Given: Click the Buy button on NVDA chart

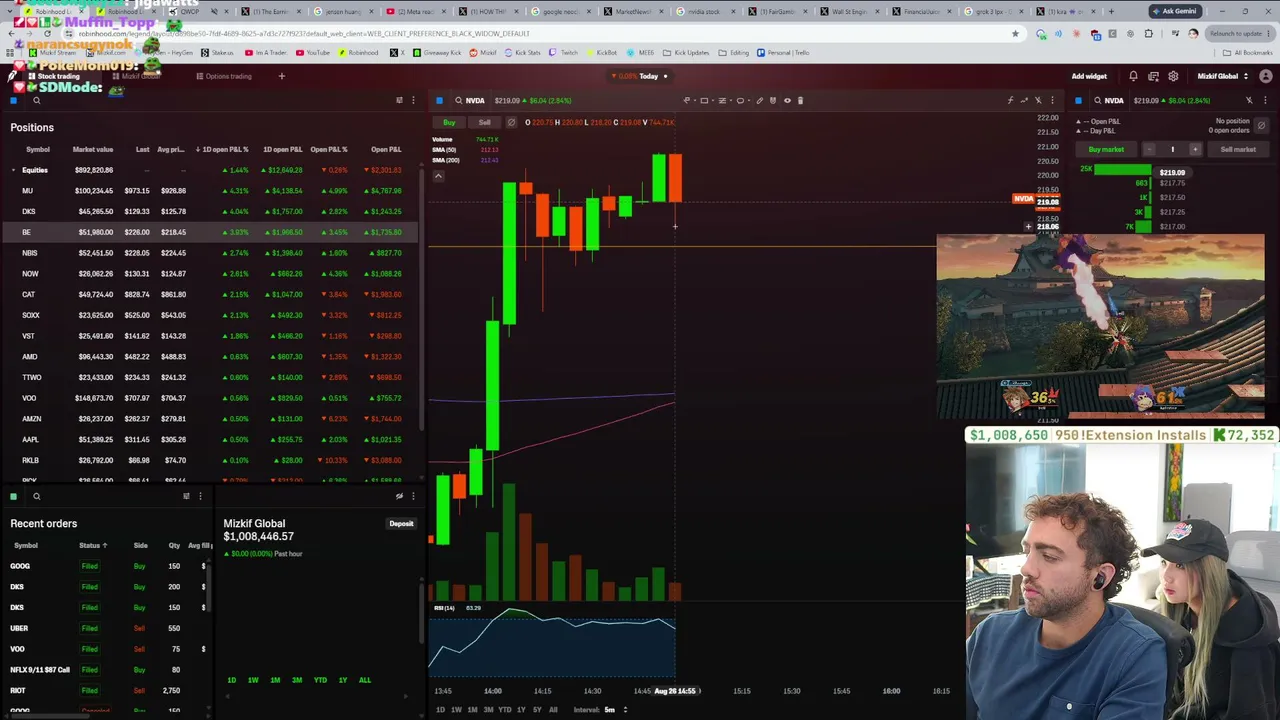Looking at the screenshot, I should pyautogui.click(x=449, y=122).
